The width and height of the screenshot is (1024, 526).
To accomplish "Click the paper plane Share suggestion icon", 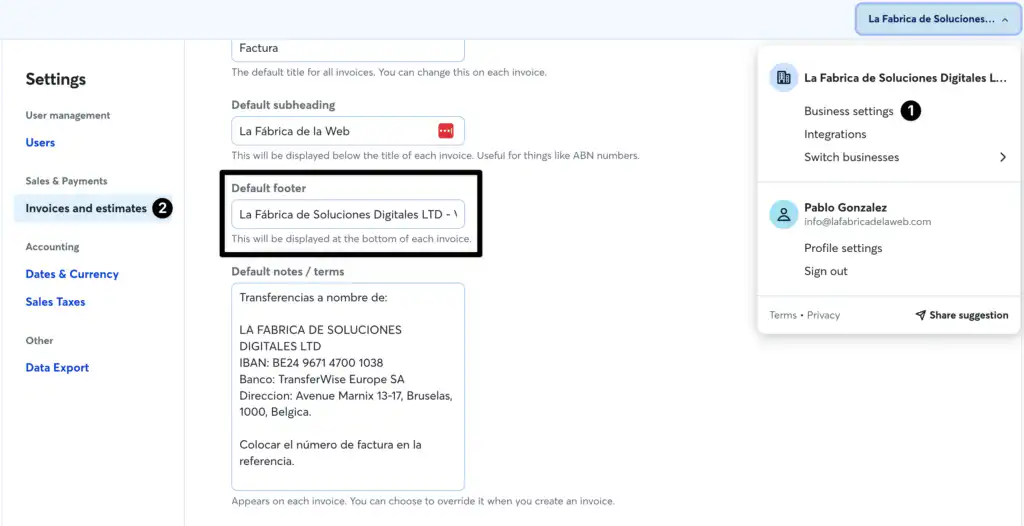I will point(920,315).
